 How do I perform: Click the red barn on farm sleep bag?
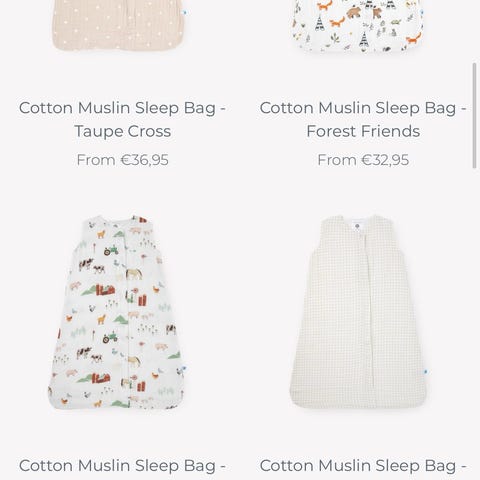click(105, 290)
